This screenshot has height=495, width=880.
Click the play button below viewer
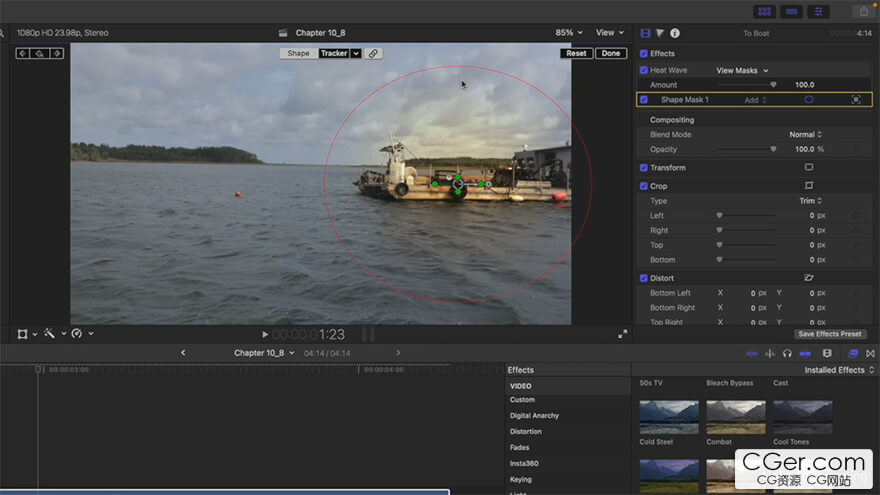coord(265,334)
